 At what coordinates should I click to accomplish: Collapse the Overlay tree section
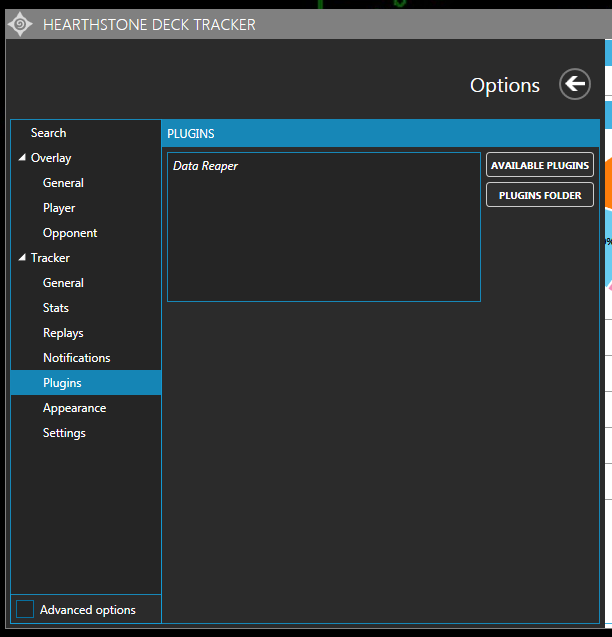(22, 158)
